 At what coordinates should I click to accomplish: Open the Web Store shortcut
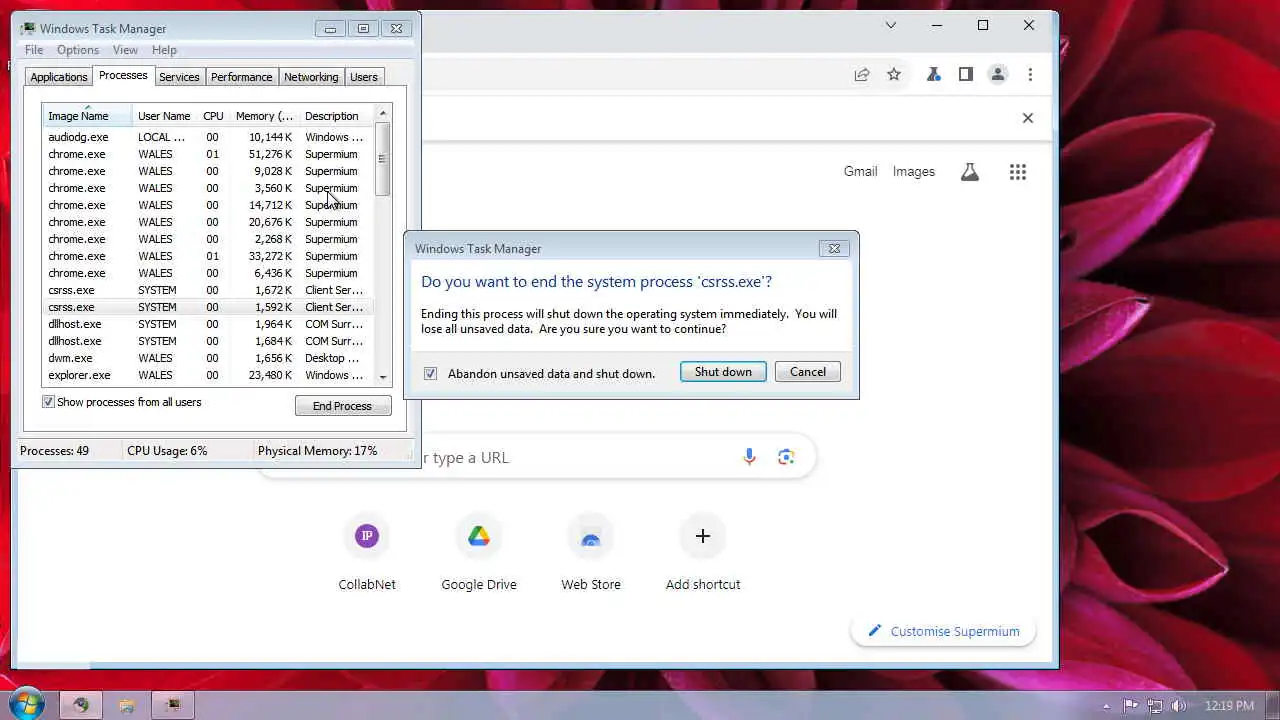point(591,554)
